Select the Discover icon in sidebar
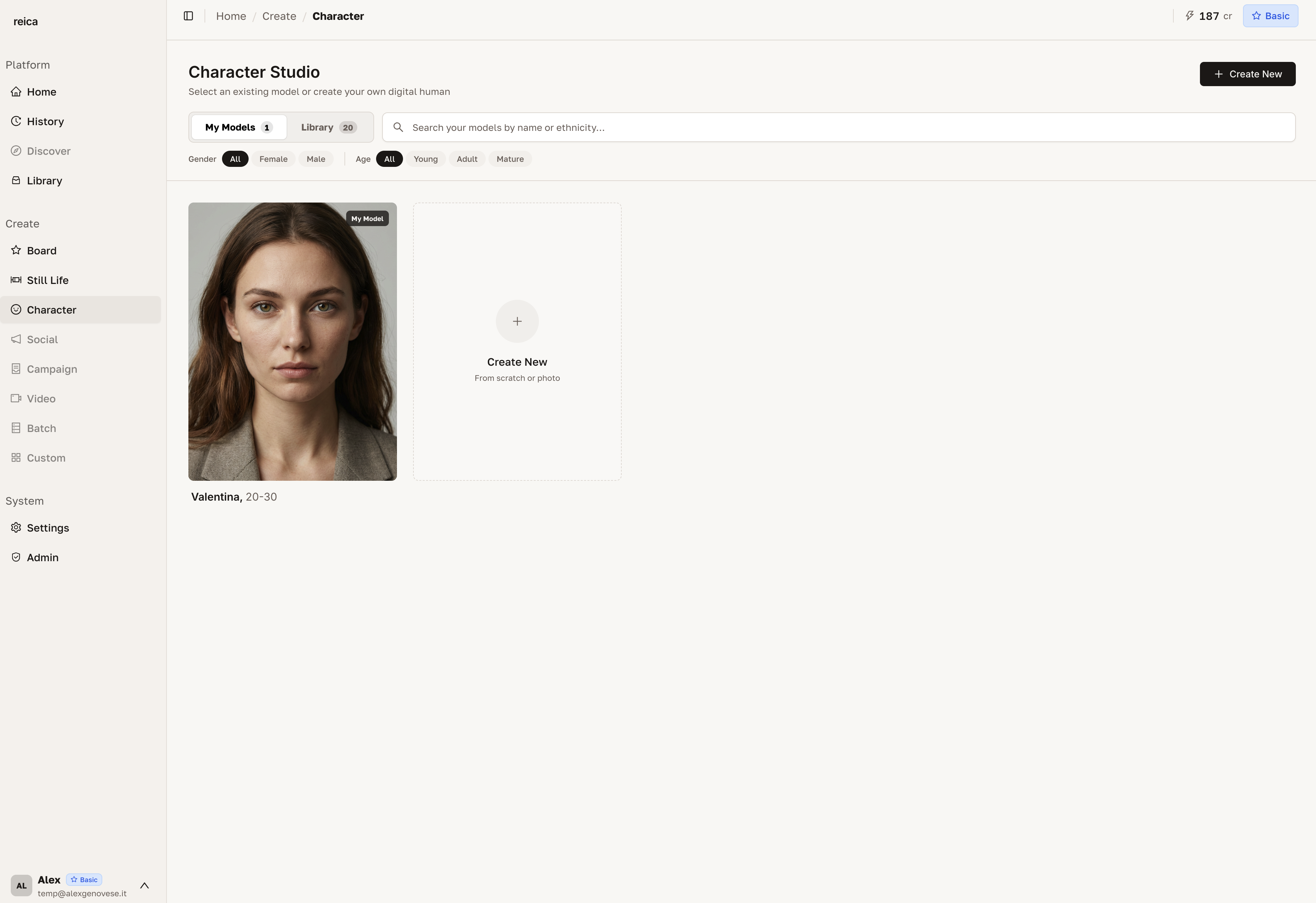 [16, 151]
